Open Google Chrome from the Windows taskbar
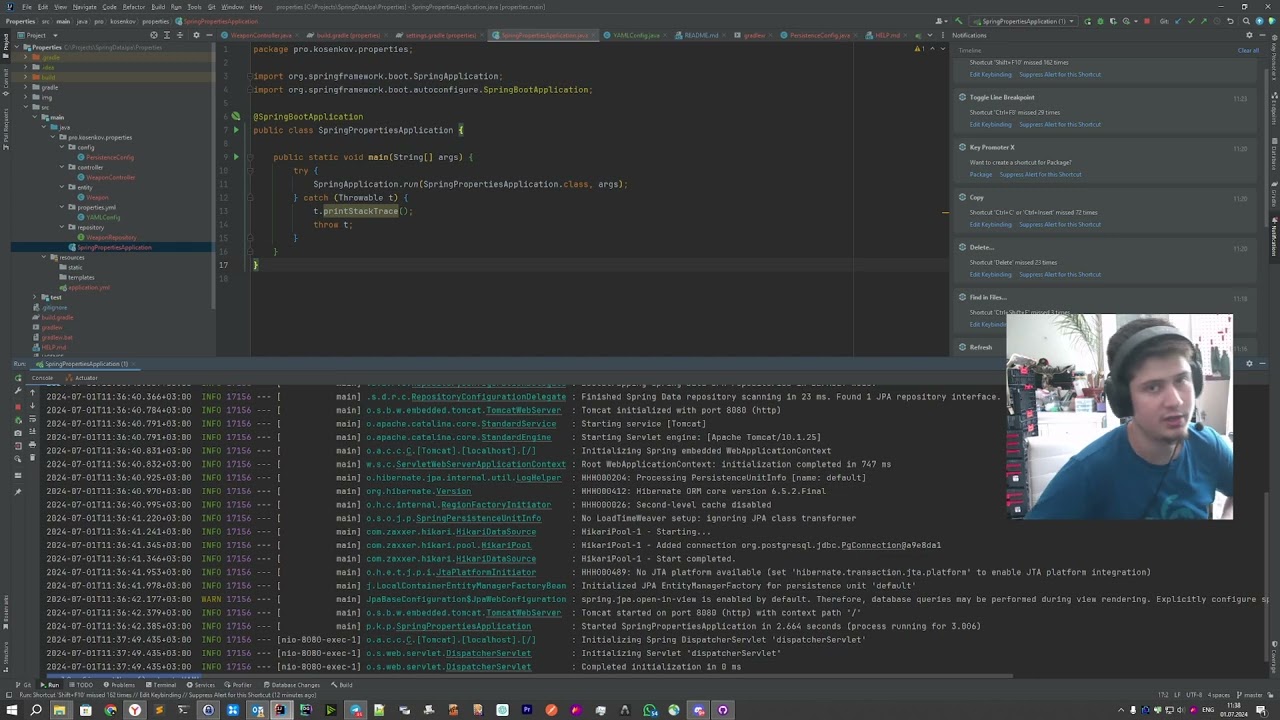 click(x=110, y=710)
